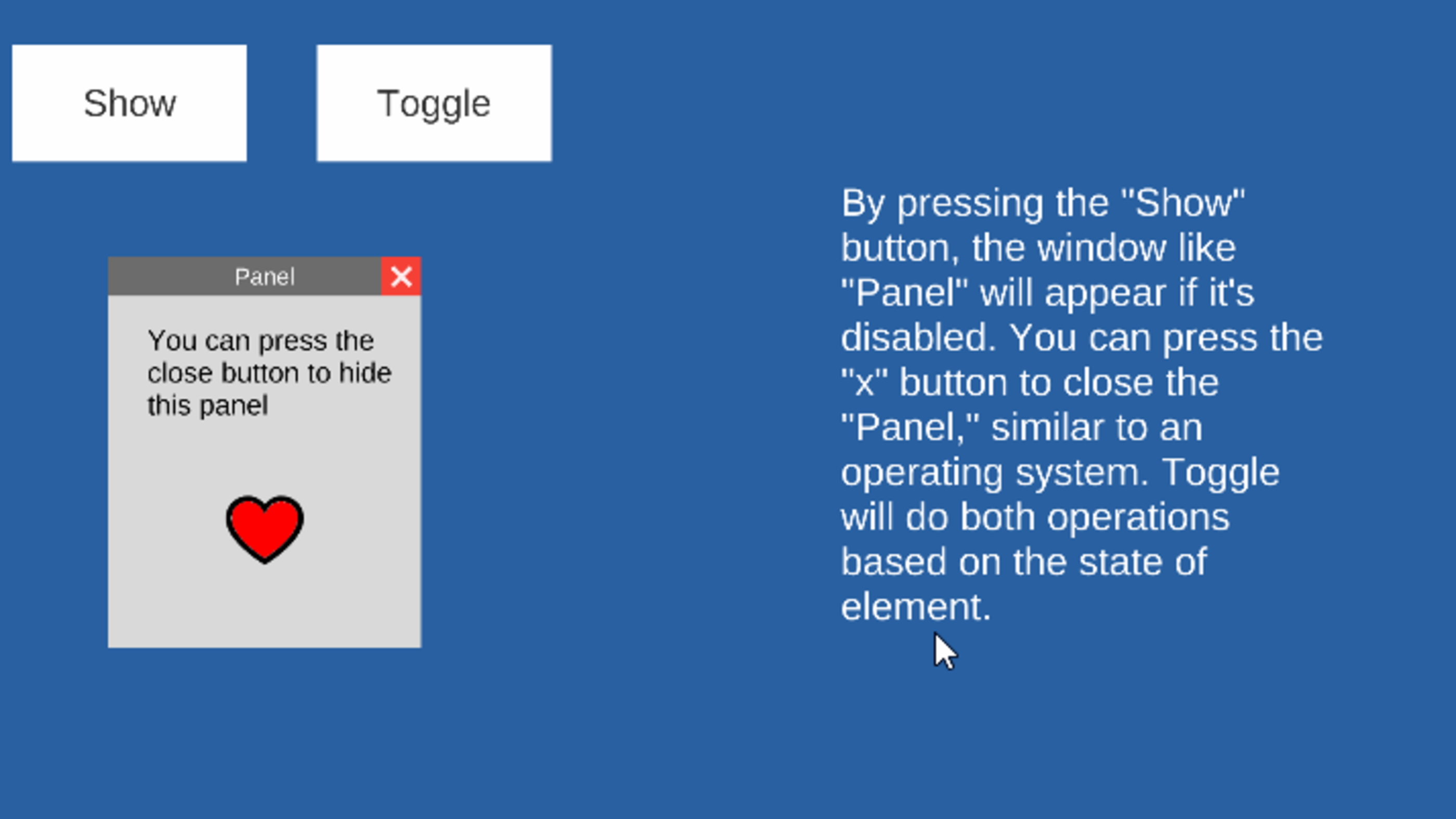Click "You can press the" text inside panel
The image size is (1456, 819).
pos(261,341)
